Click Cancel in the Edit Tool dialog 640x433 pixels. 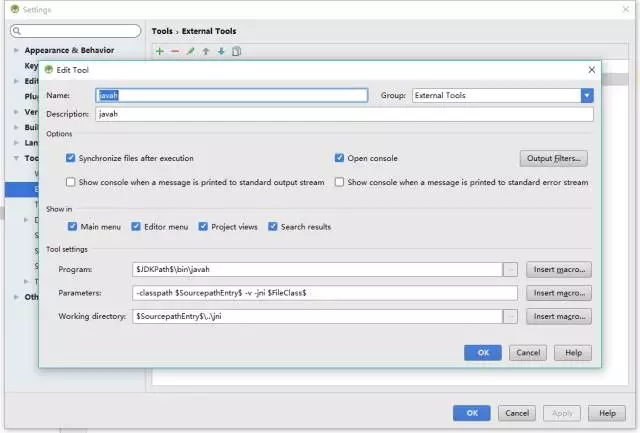tap(528, 353)
